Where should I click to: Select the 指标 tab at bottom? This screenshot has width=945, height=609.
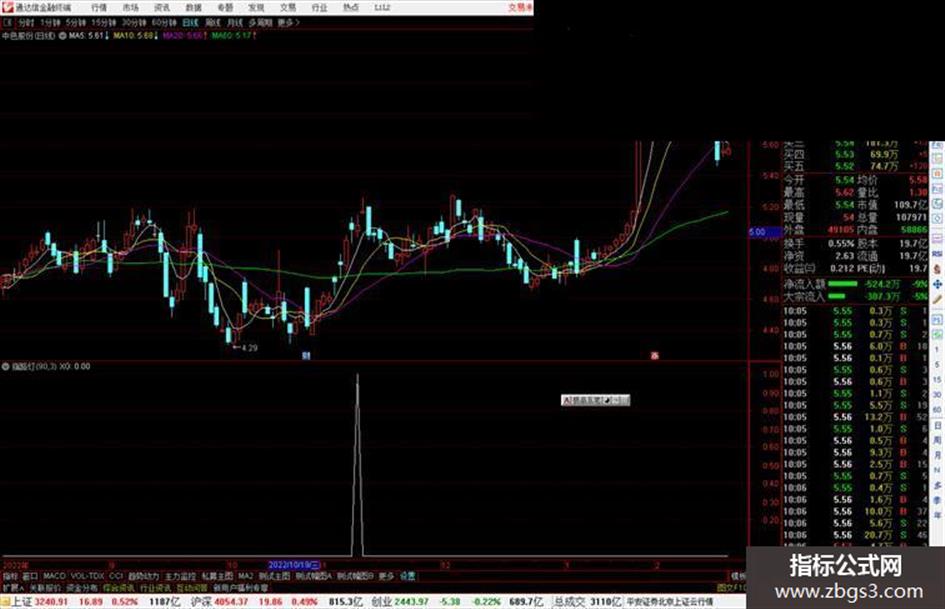click(x=10, y=576)
